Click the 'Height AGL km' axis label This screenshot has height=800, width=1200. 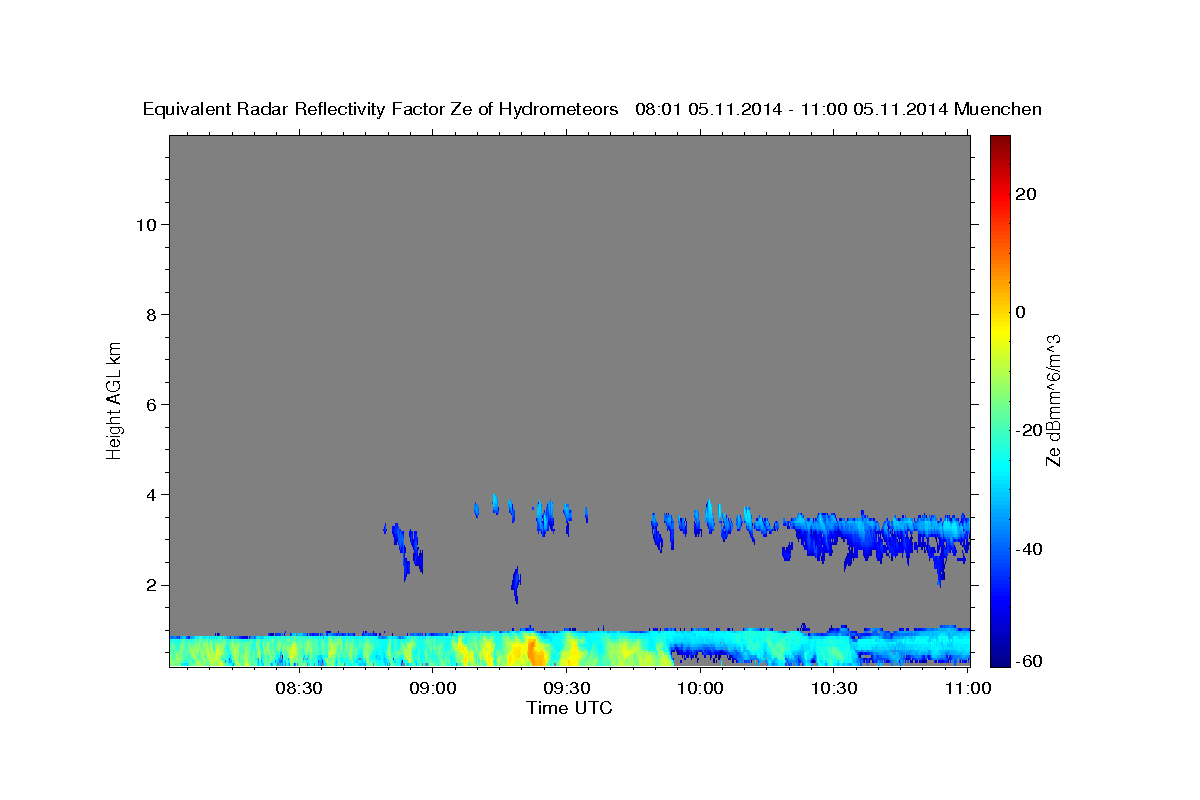coord(114,400)
